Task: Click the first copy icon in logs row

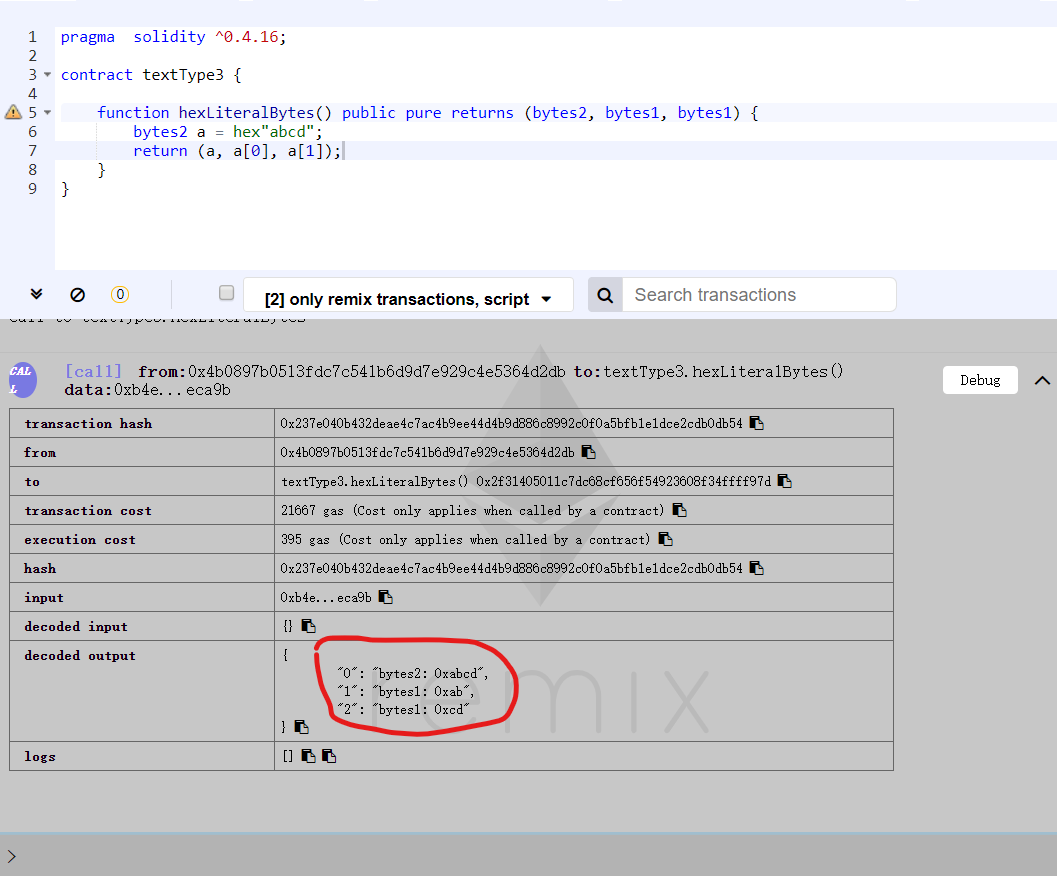Action: point(308,756)
